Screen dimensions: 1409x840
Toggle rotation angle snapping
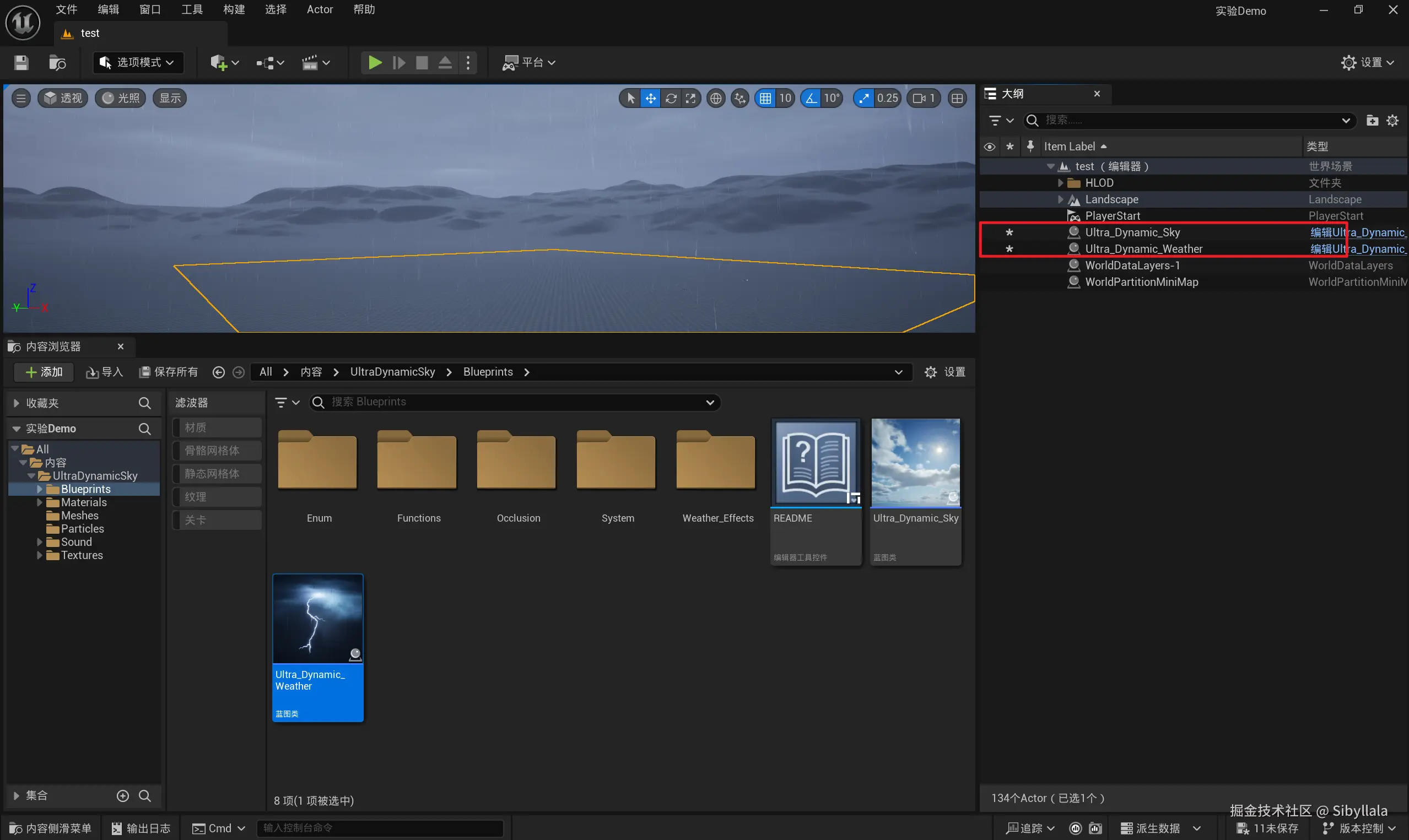(x=811, y=99)
